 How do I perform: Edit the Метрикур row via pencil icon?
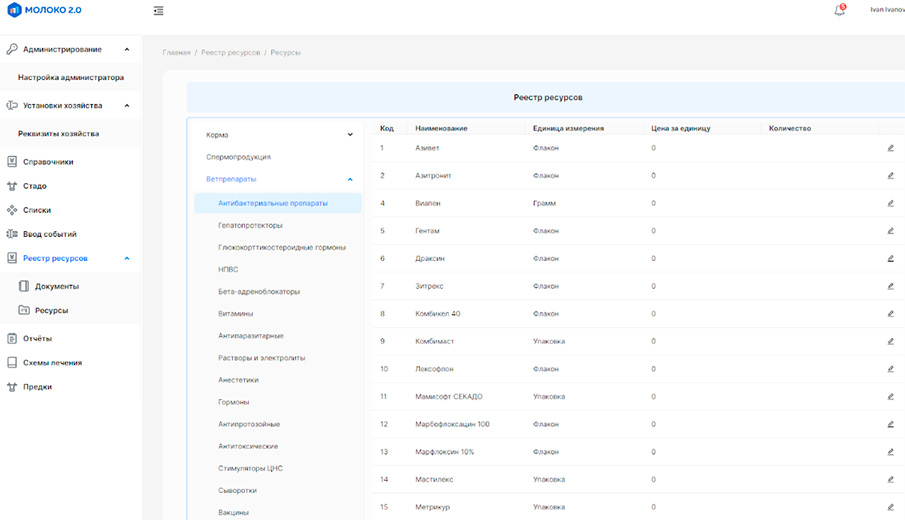[x=891, y=507]
